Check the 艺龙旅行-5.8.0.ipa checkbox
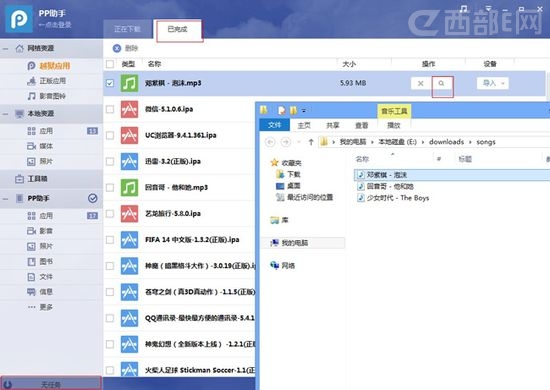 pos(110,214)
